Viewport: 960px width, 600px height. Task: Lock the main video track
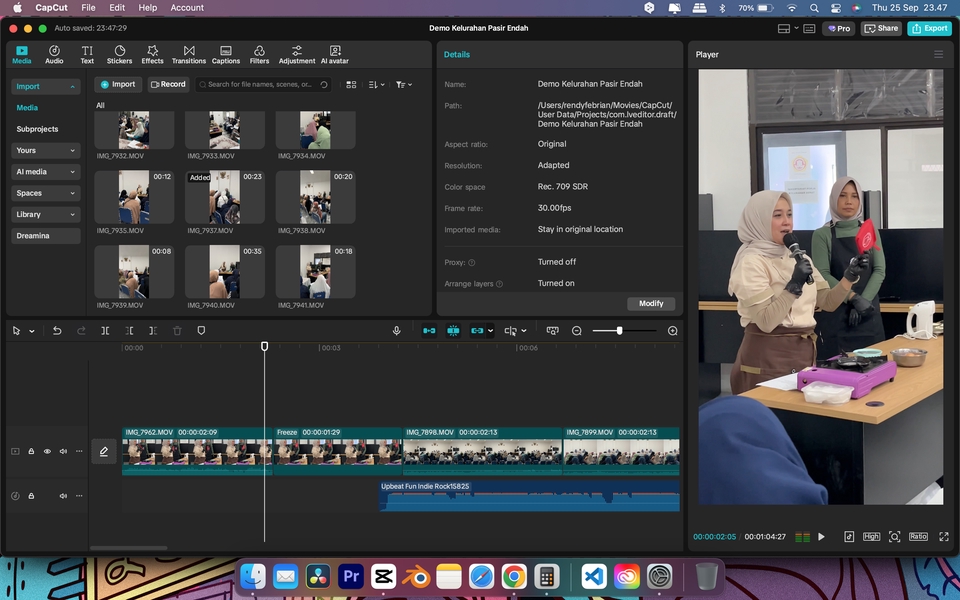click(31, 451)
